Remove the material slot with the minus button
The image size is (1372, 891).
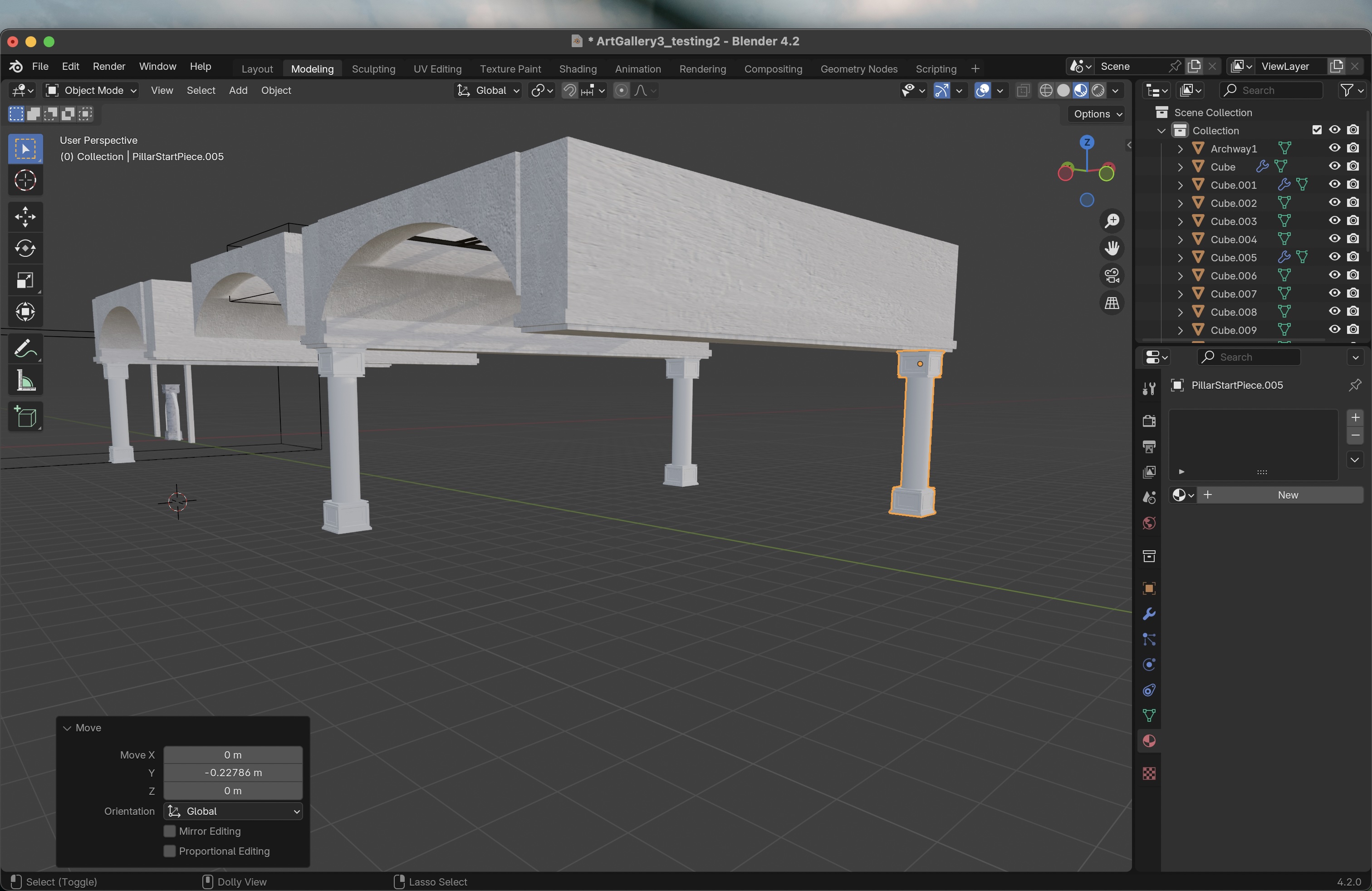point(1355,436)
